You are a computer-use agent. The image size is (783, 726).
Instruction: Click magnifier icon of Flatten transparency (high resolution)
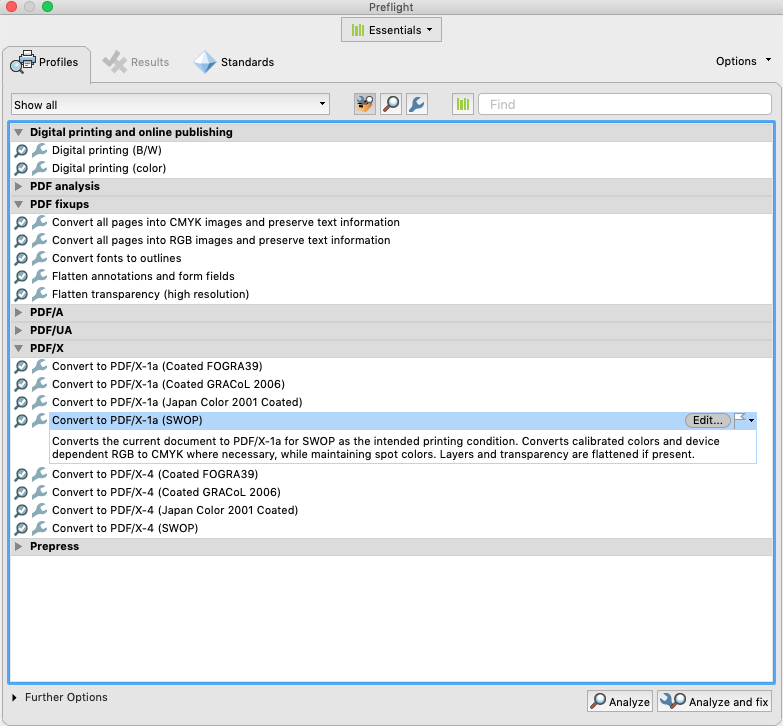(x=21, y=294)
